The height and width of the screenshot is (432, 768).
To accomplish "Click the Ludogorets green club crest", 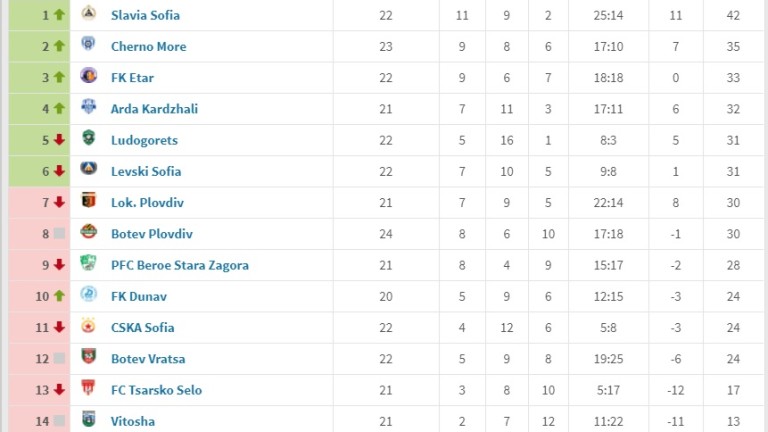I will 89,139.
